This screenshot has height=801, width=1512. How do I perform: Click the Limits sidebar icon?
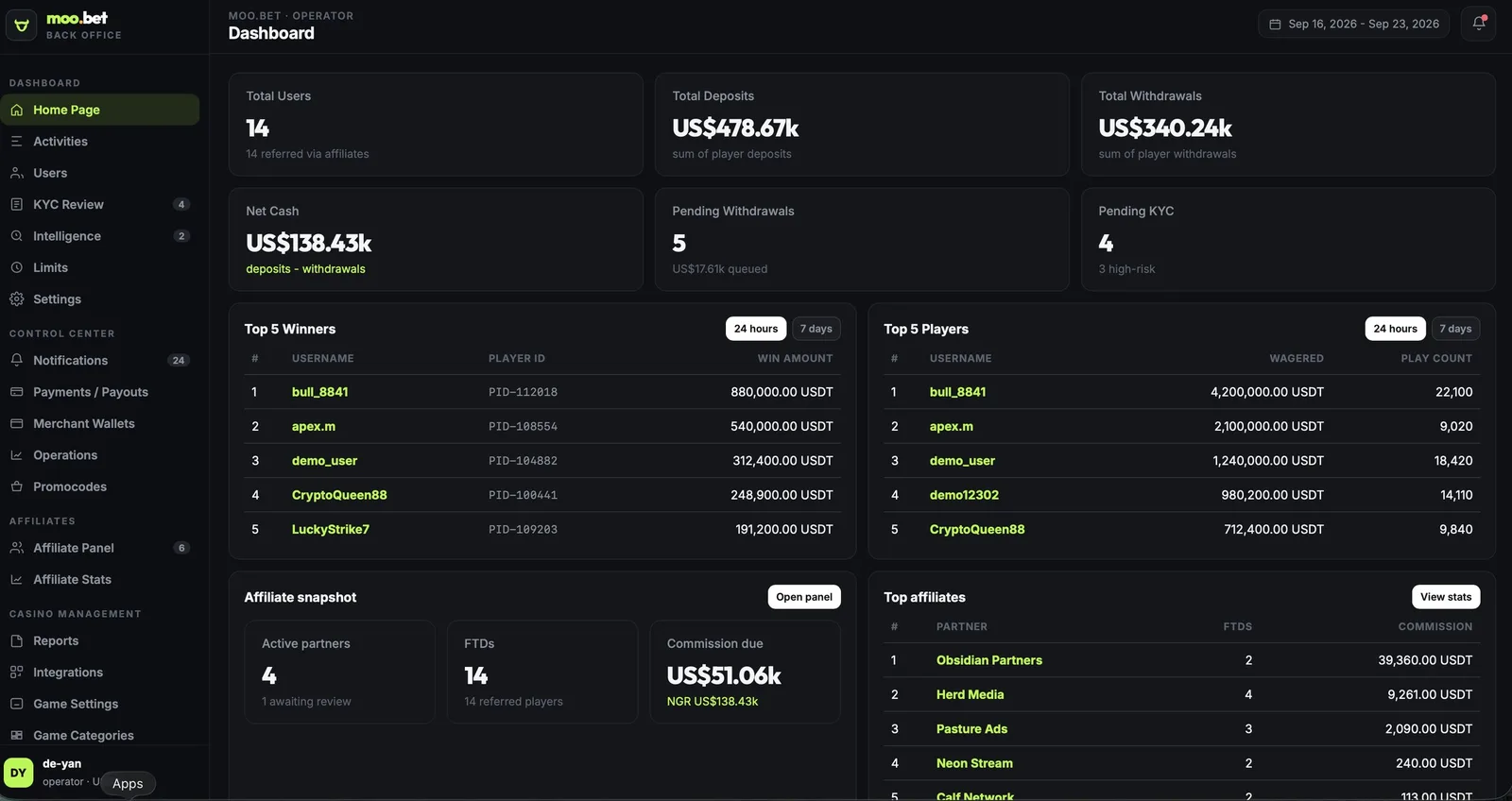click(16, 267)
